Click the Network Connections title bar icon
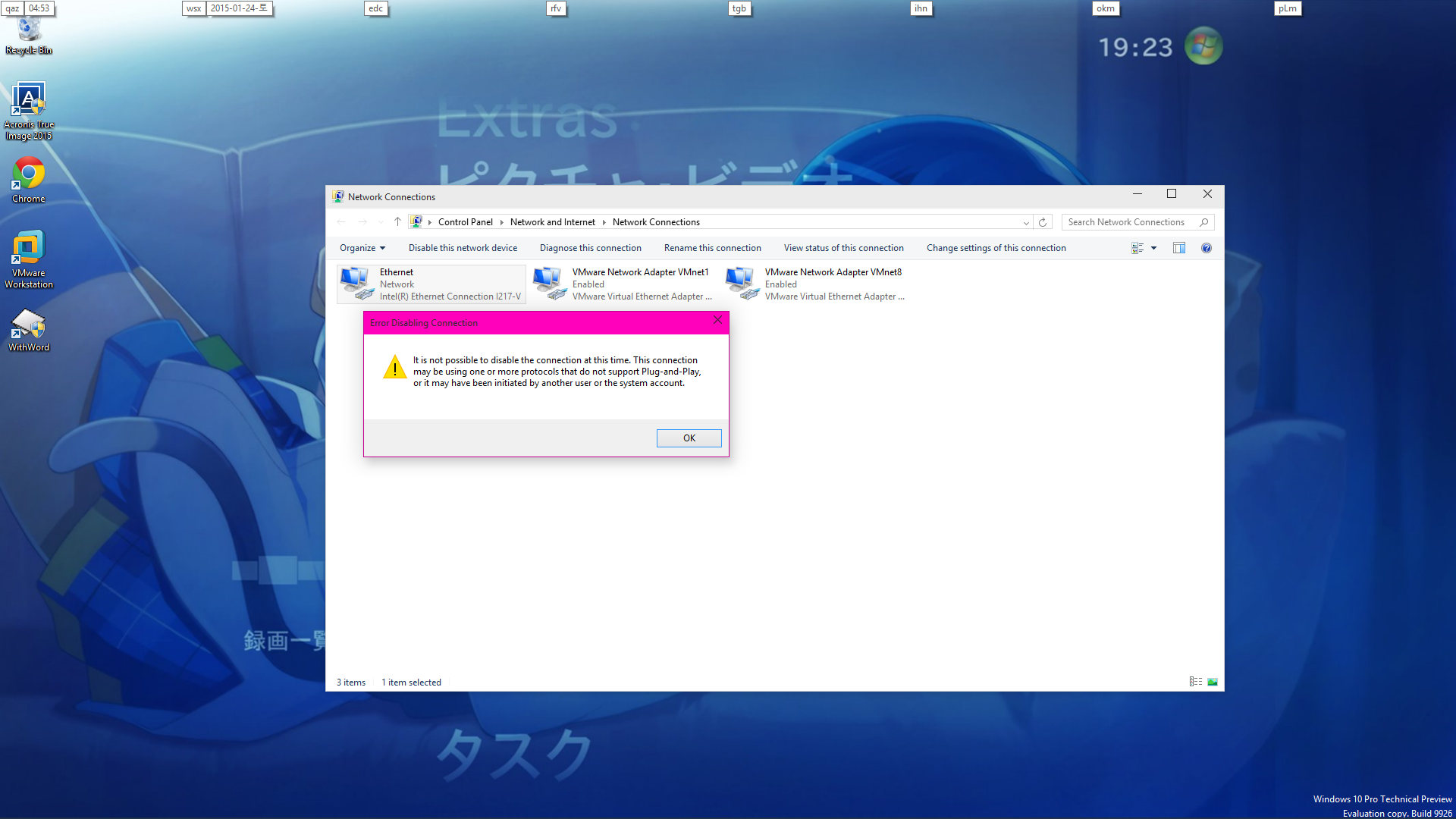Image resolution: width=1456 pixels, height=819 pixels. point(337,196)
